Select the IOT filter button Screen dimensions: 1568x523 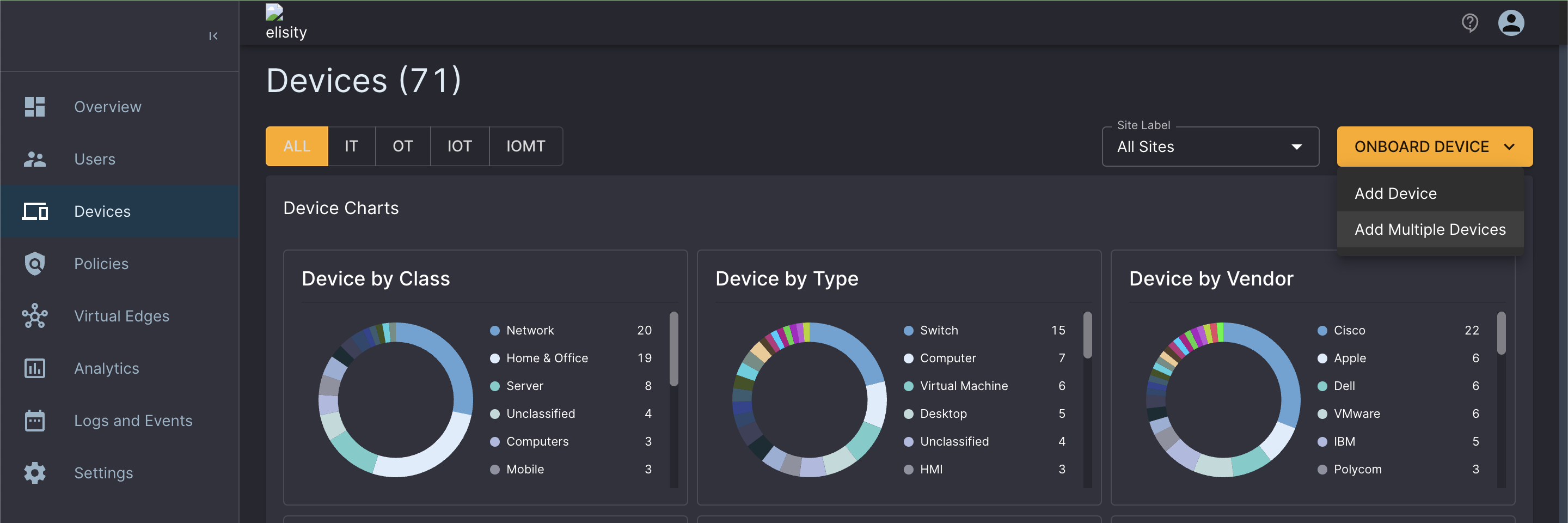[460, 146]
